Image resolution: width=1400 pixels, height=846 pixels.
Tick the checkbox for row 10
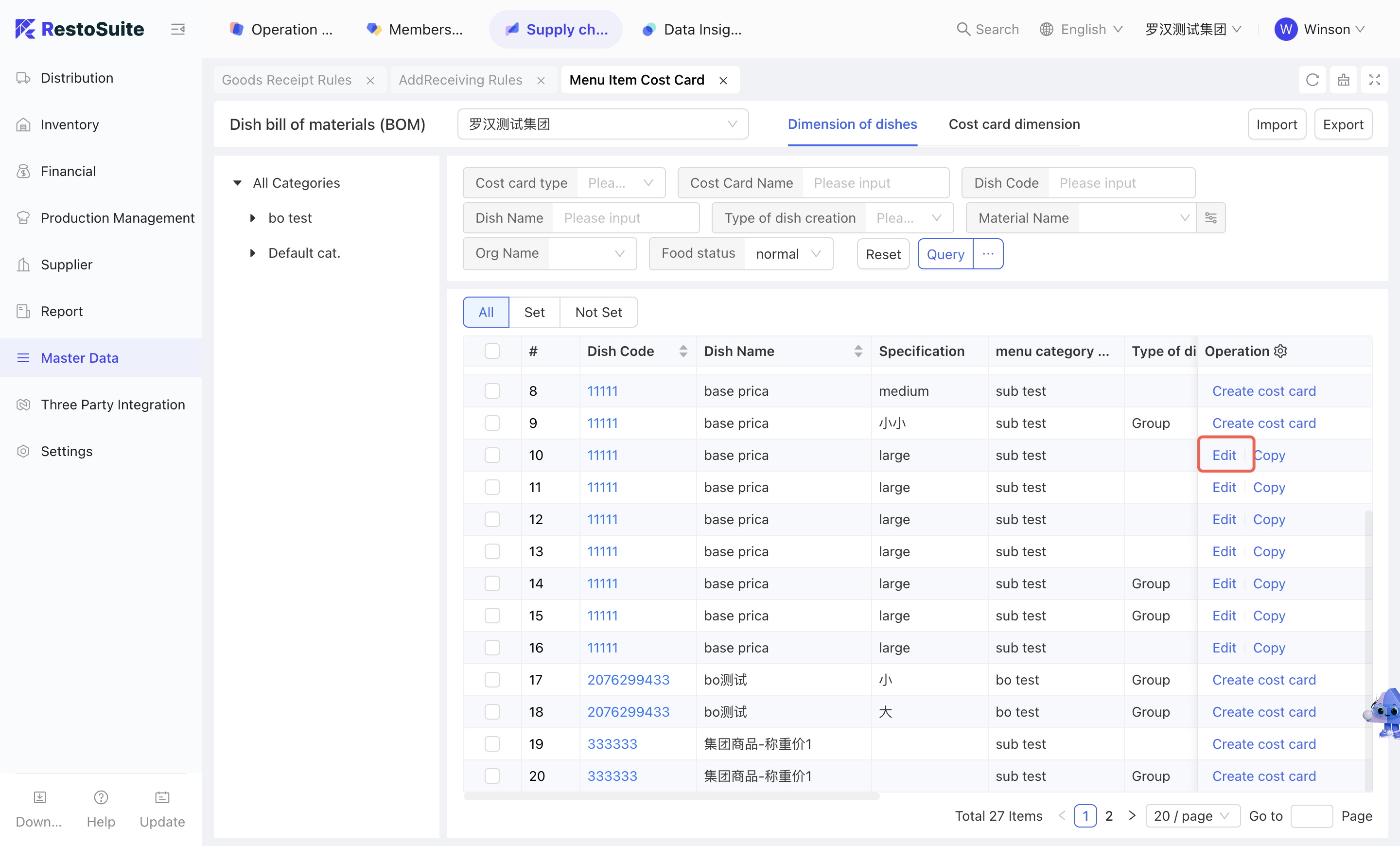pos(492,455)
